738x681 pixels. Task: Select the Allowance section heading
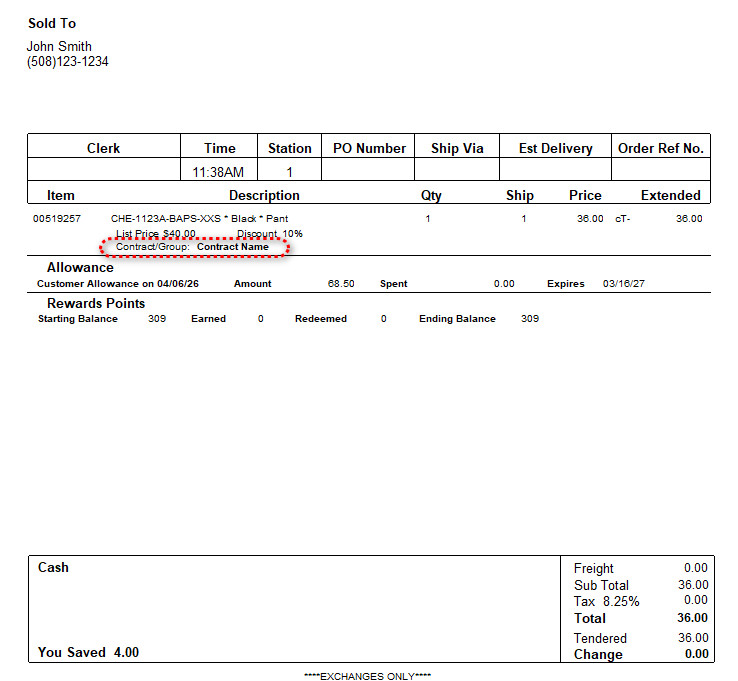(80, 268)
